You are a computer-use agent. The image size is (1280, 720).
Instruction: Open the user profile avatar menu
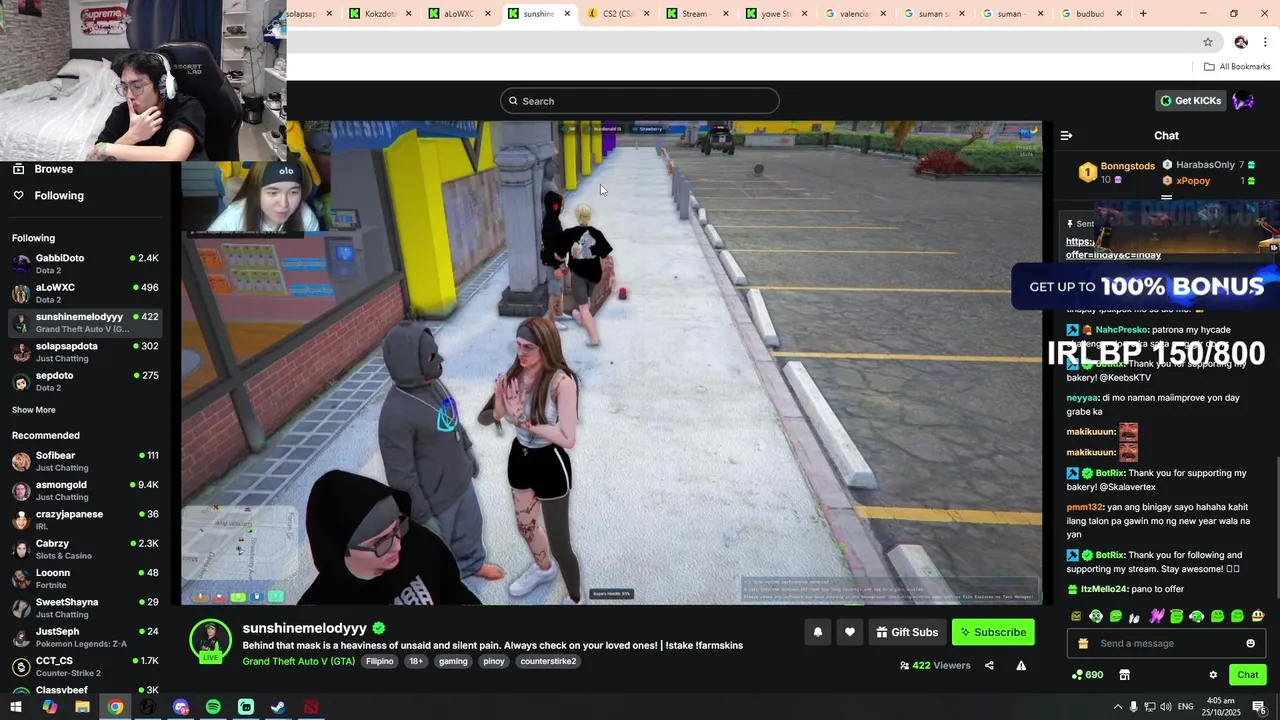click(x=1243, y=101)
